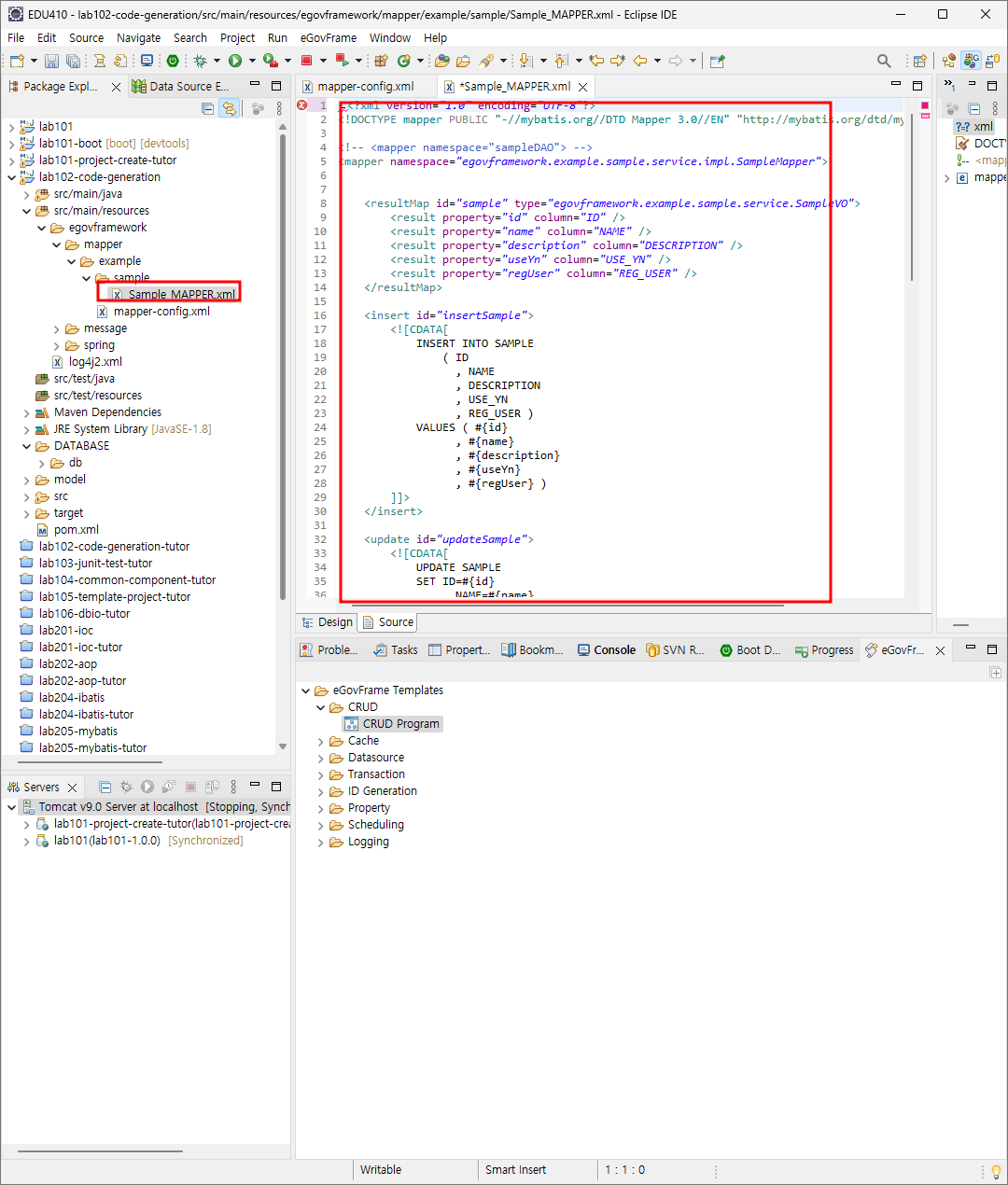Toggle Link with Editor in Package Explorer
The height and width of the screenshot is (1185, 1008).
(x=229, y=108)
